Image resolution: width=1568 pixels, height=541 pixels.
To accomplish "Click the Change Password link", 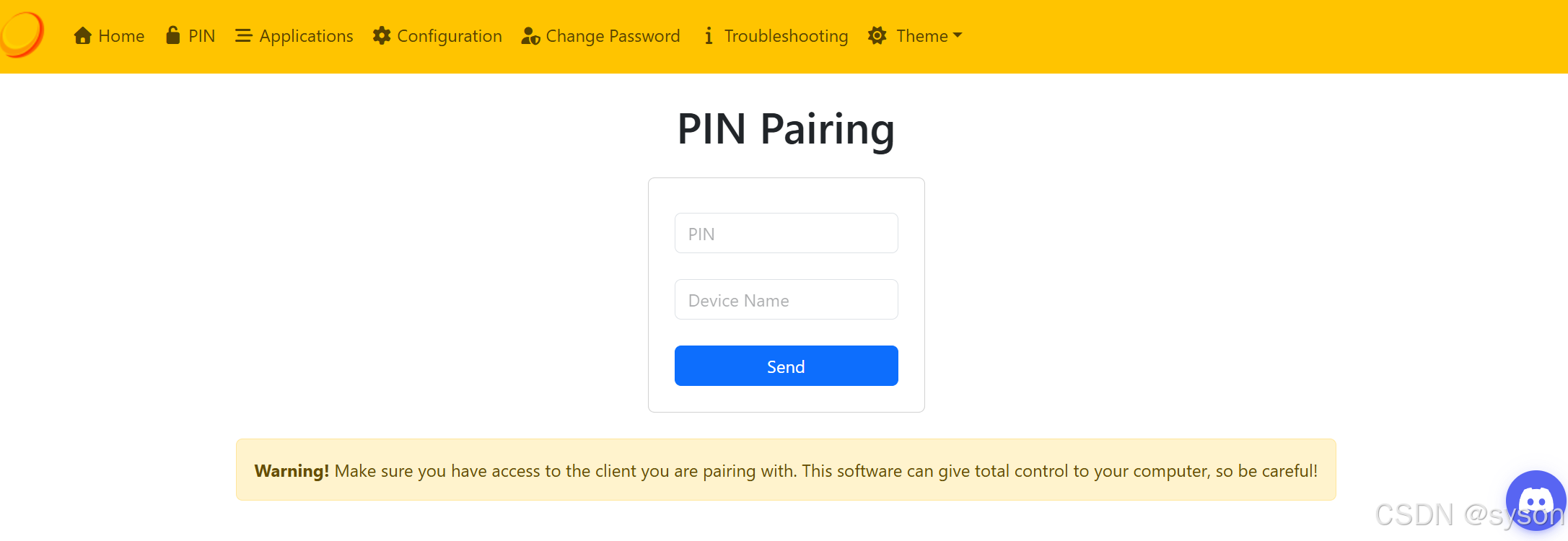I will (x=613, y=35).
